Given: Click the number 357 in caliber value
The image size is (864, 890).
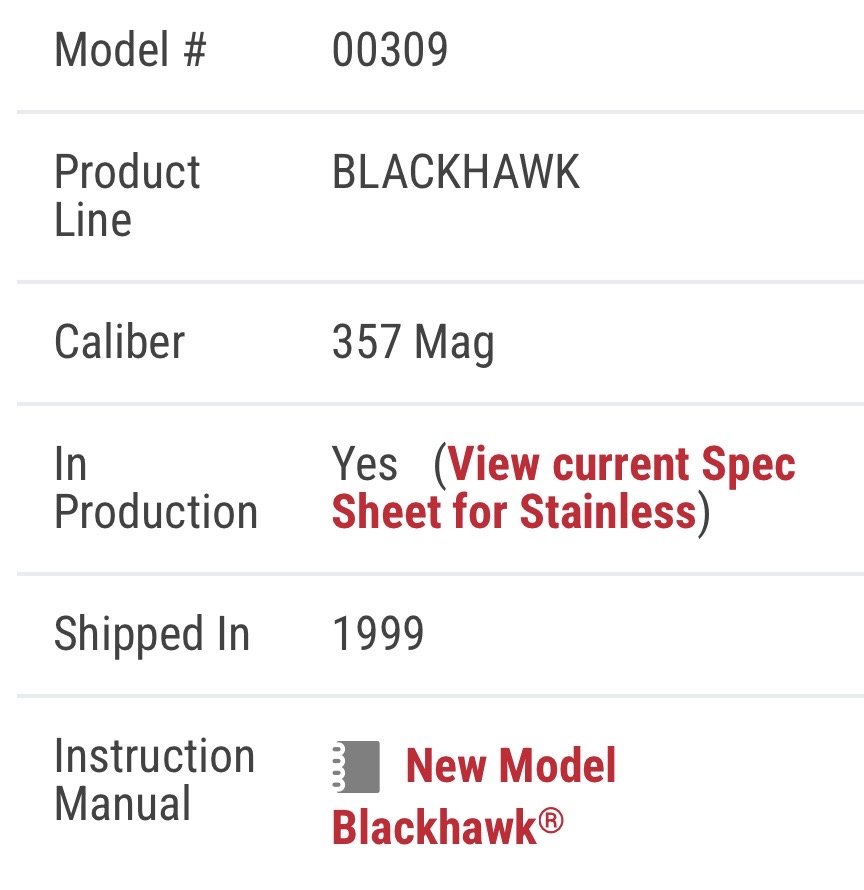Looking at the screenshot, I should coord(366,342).
